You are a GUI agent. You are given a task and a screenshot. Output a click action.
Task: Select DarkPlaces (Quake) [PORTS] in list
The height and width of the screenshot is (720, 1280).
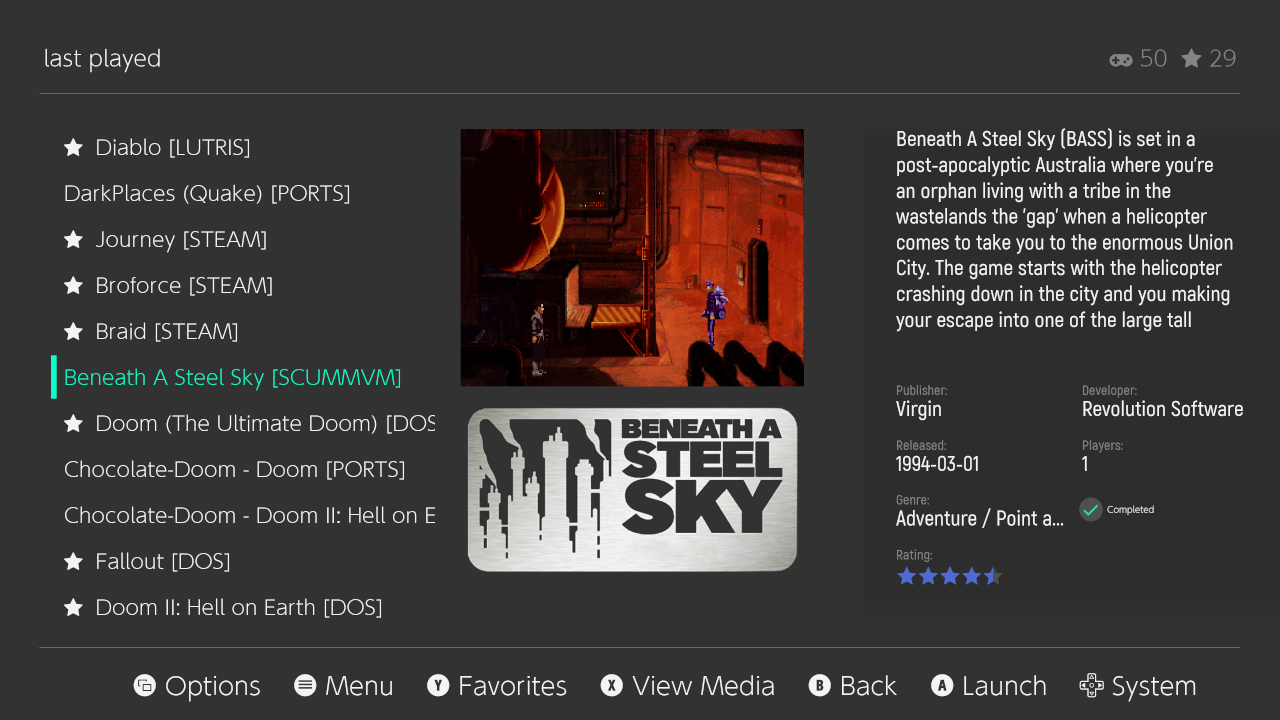pos(207,194)
